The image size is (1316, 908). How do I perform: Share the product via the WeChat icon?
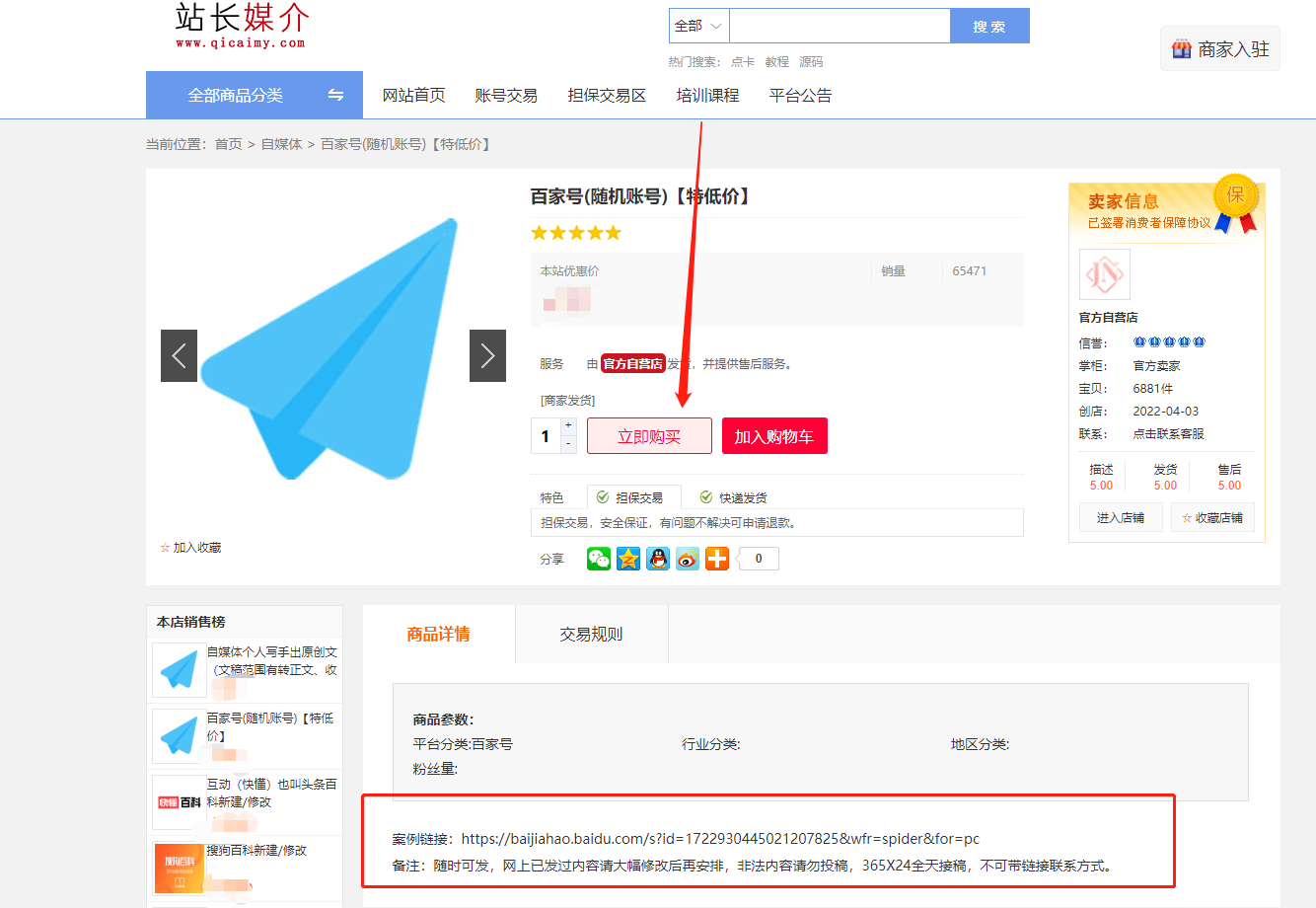(599, 559)
